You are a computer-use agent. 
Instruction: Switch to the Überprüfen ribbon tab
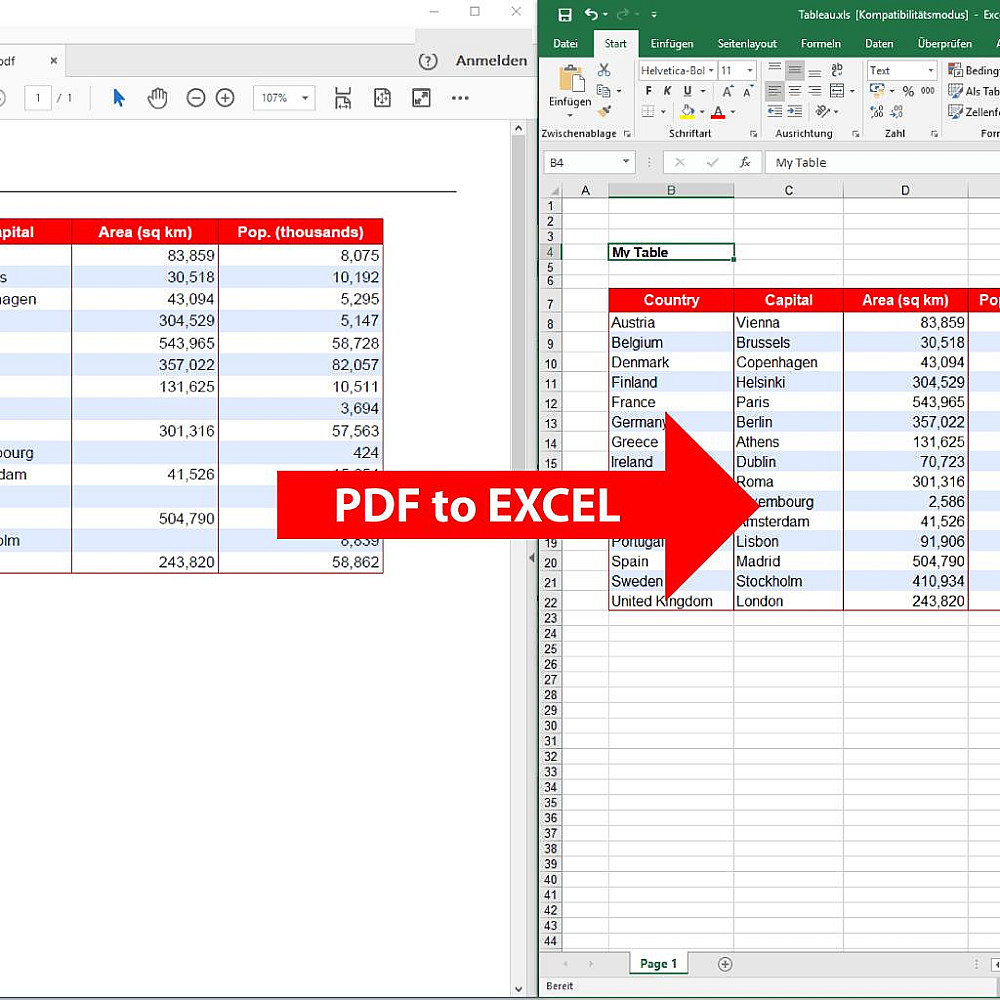point(945,44)
